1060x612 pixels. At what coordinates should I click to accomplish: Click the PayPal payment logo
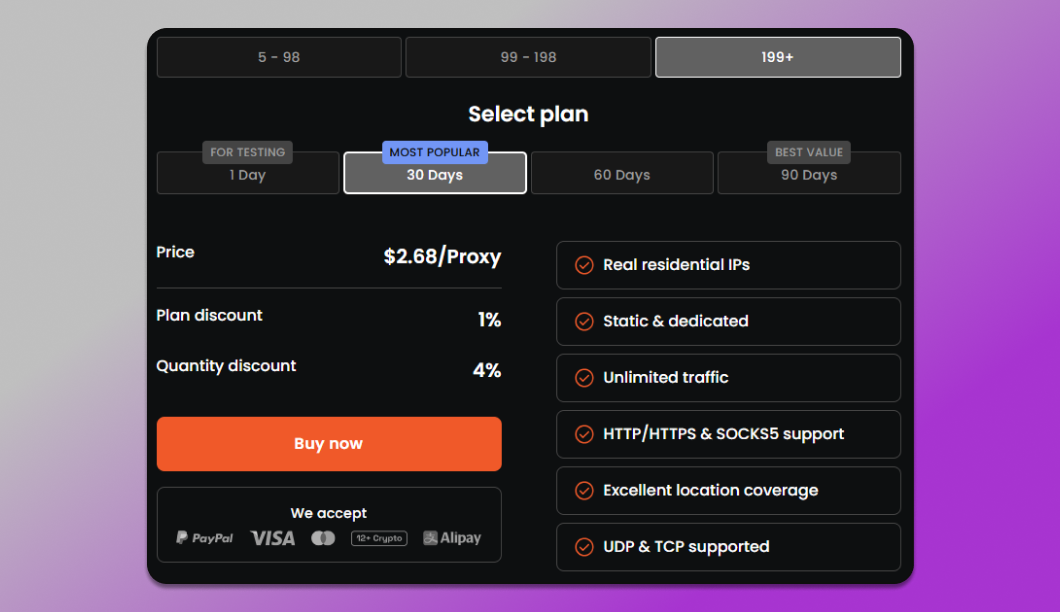(204, 538)
